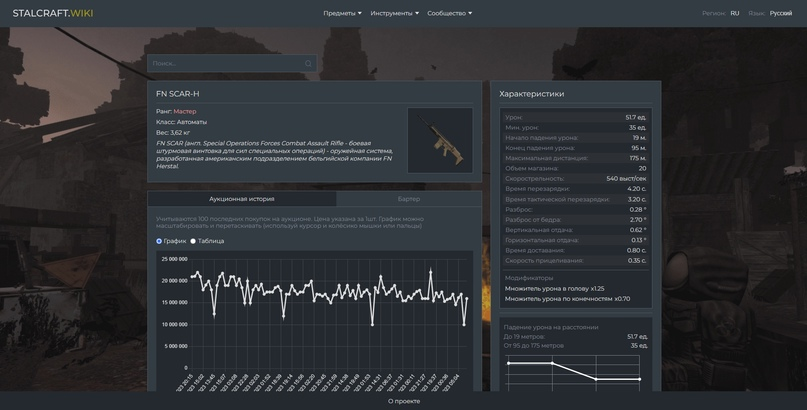Click the magnifier search icon
Image resolution: width=807 pixels, height=410 pixels.
[x=308, y=63]
